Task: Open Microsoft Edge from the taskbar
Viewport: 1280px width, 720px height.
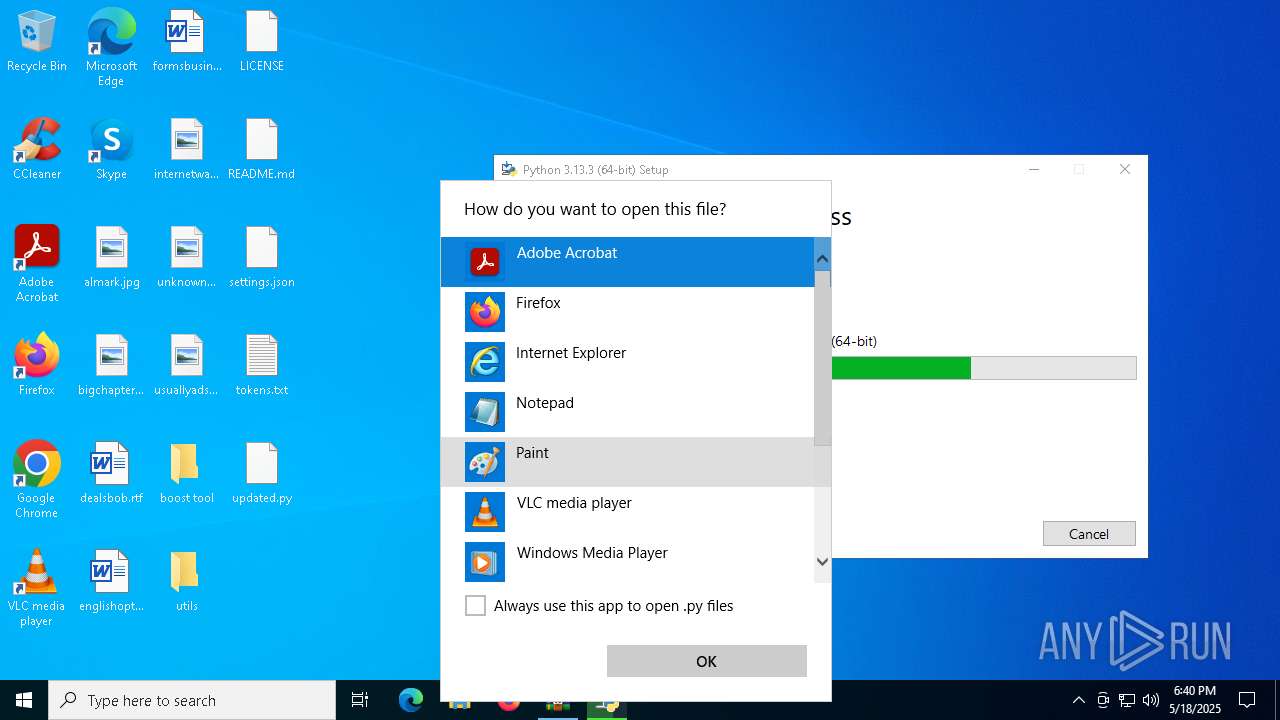Action: point(411,700)
